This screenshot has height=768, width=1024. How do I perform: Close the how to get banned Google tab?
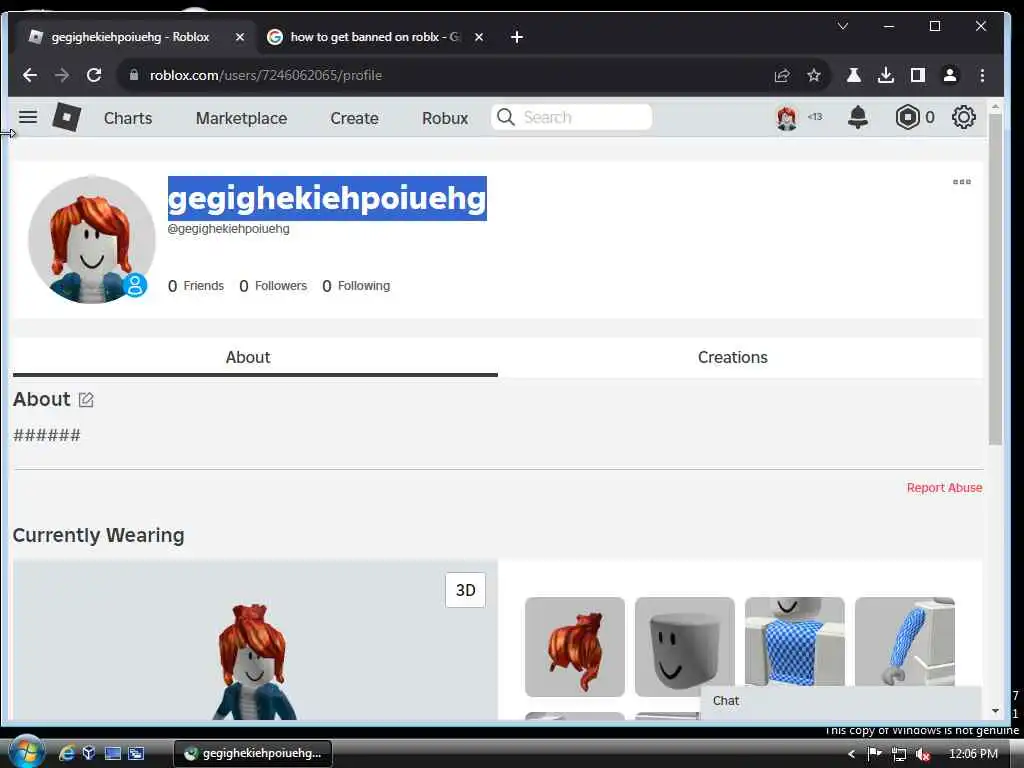pyautogui.click(x=479, y=37)
